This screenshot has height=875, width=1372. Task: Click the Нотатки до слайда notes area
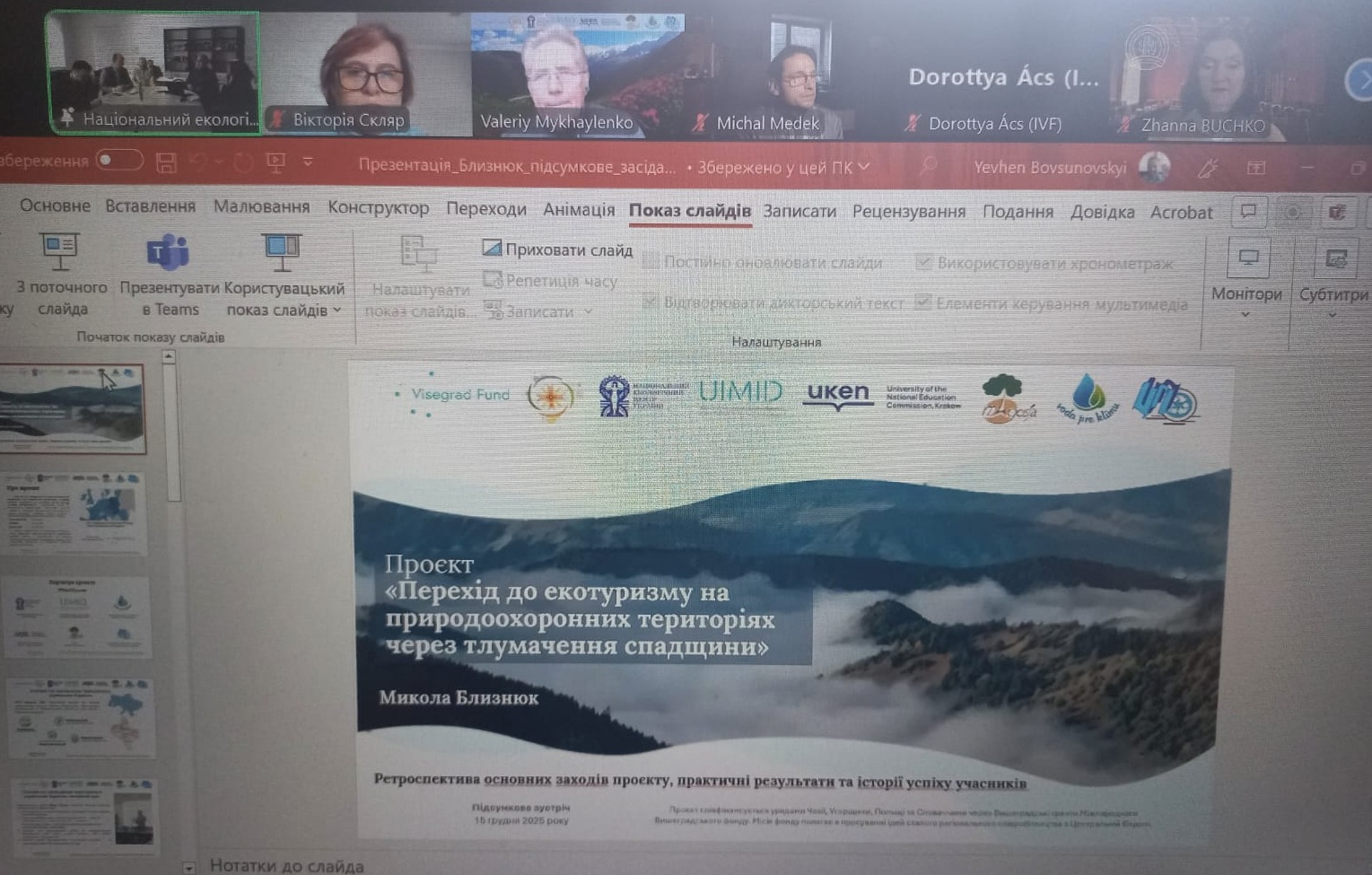(287, 865)
